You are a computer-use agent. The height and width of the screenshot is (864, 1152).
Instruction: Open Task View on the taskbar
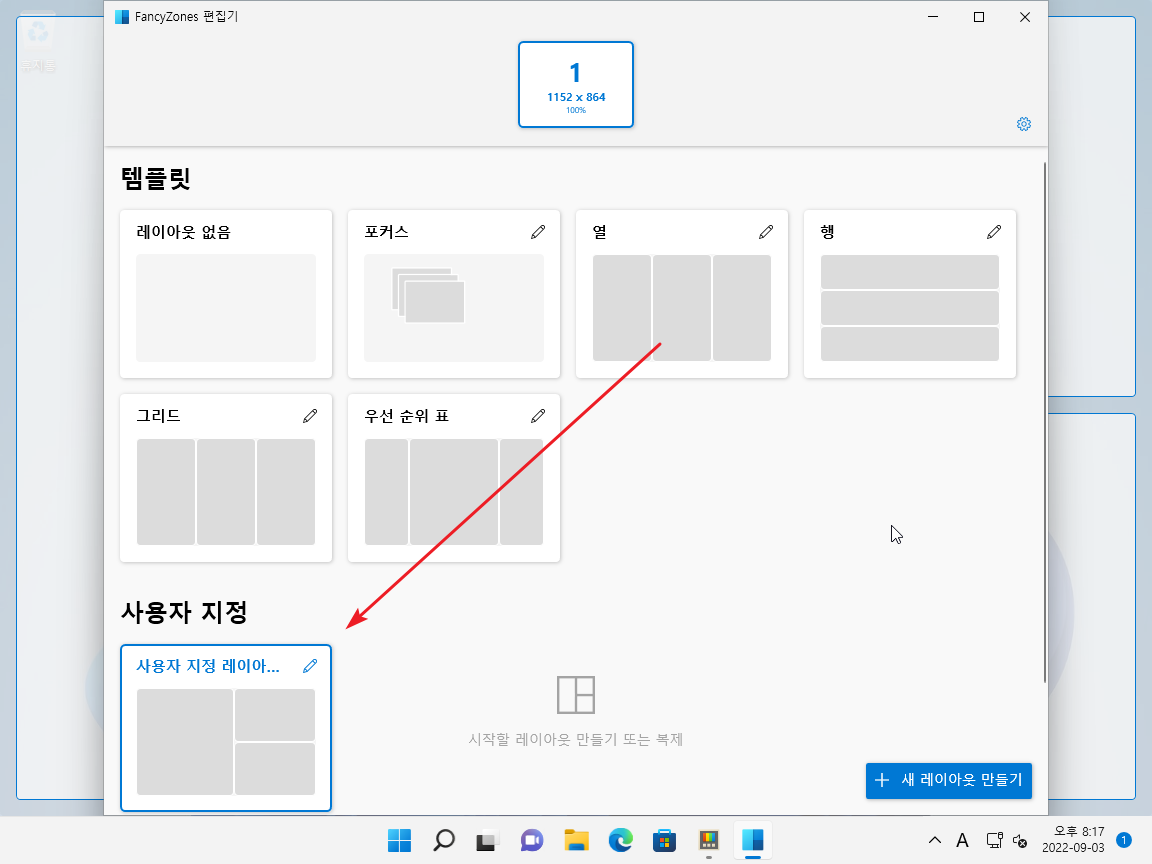[488, 840]
